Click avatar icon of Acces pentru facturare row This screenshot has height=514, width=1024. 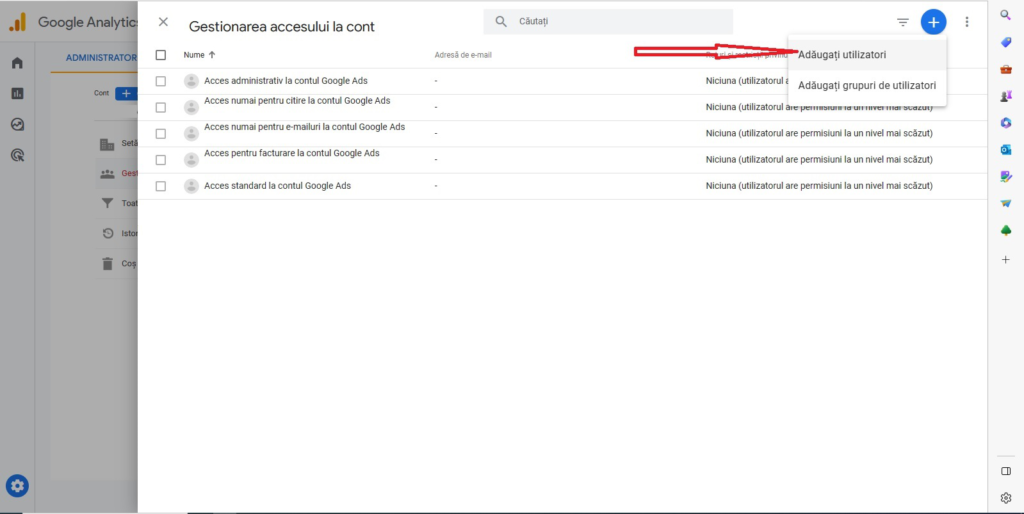(191, 160)
